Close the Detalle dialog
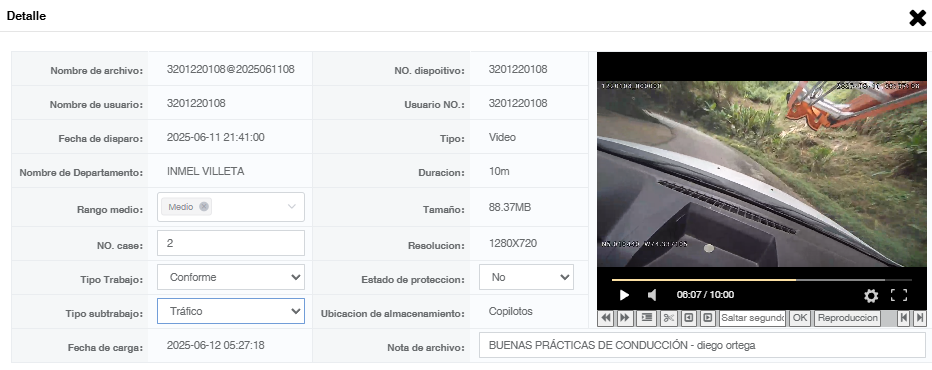This screenshot has height=370, width=932. coord(918,18)
